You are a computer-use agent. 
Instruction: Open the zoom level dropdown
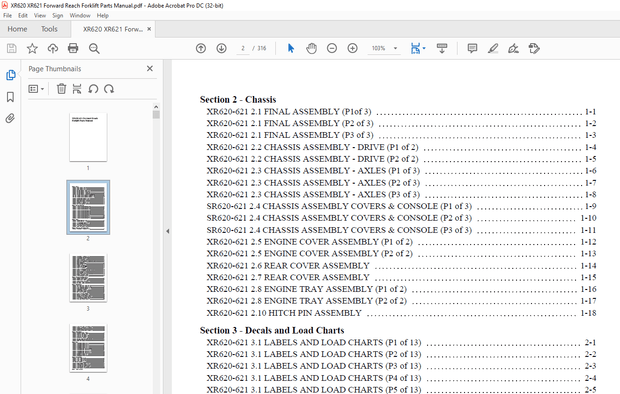pos(395,48)
